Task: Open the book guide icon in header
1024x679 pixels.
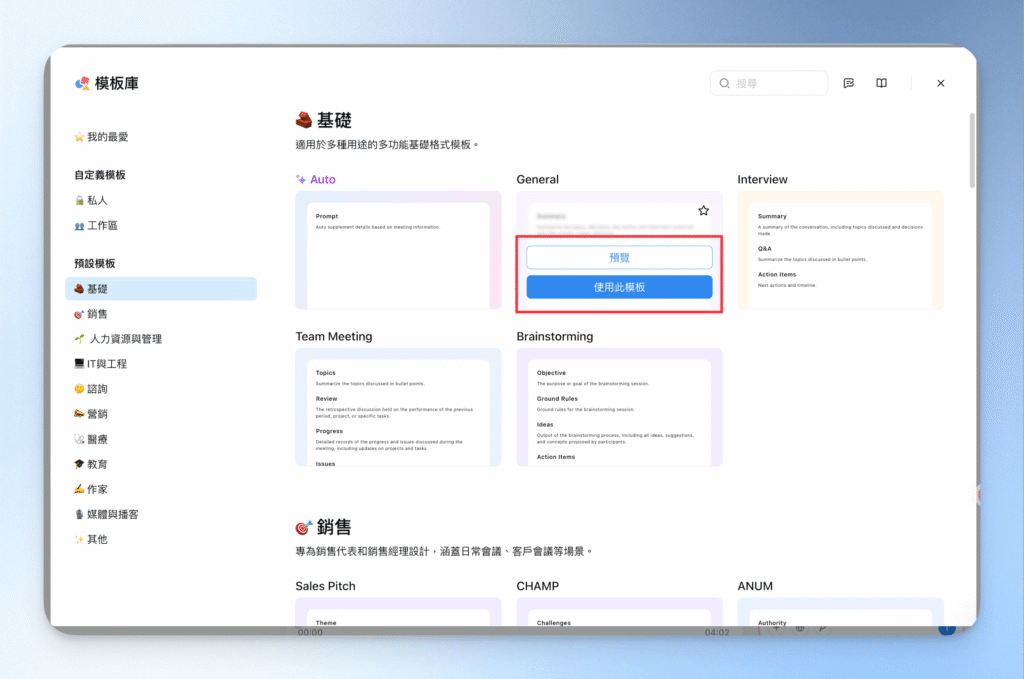Action: [x=881, y=83]
